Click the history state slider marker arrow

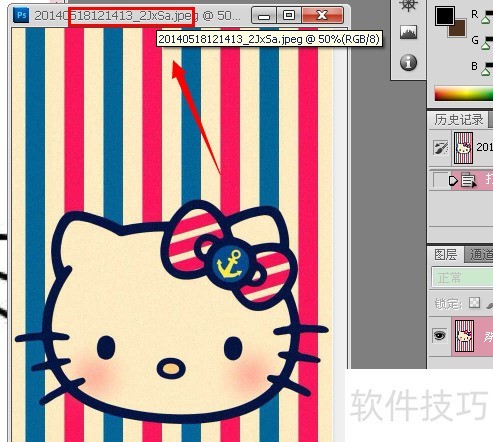(453, 181)
